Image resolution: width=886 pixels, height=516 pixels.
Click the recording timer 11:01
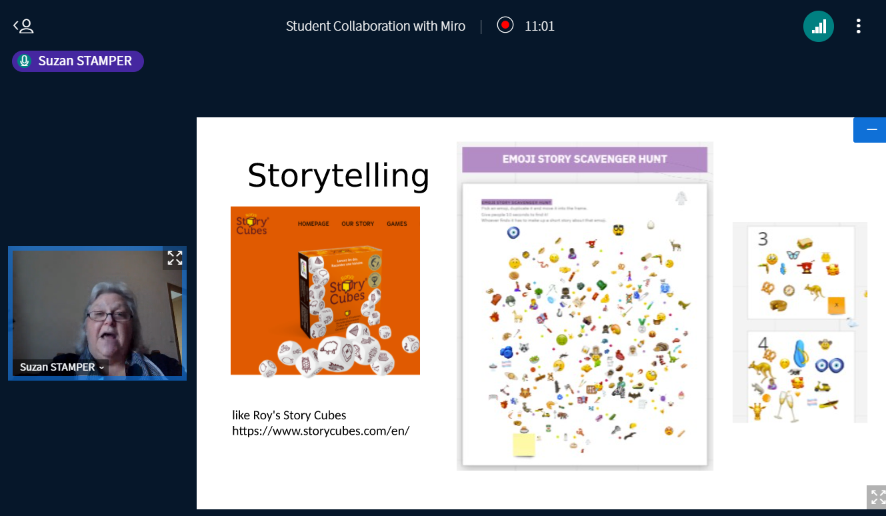point(540,26)
